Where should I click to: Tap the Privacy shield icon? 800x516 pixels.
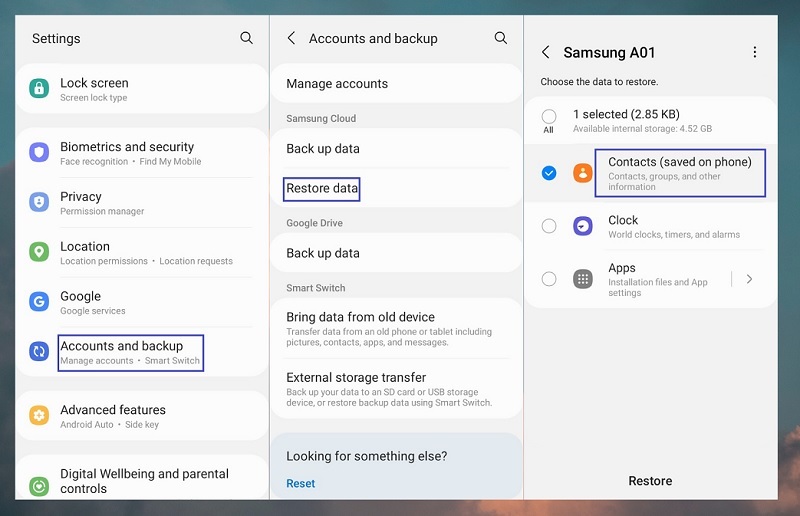coord(39,202)
